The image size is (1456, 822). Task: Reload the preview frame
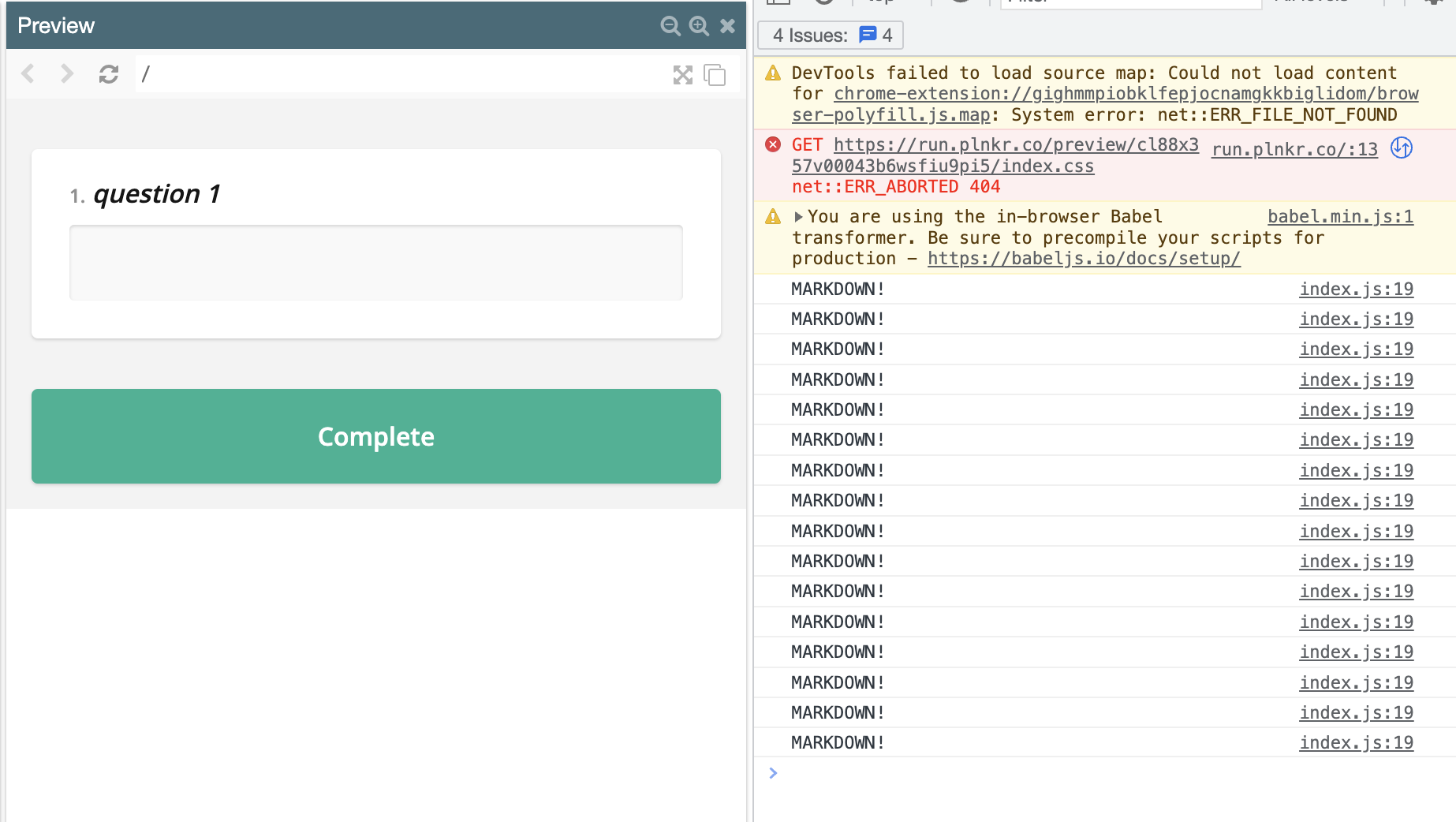point(108,73)
